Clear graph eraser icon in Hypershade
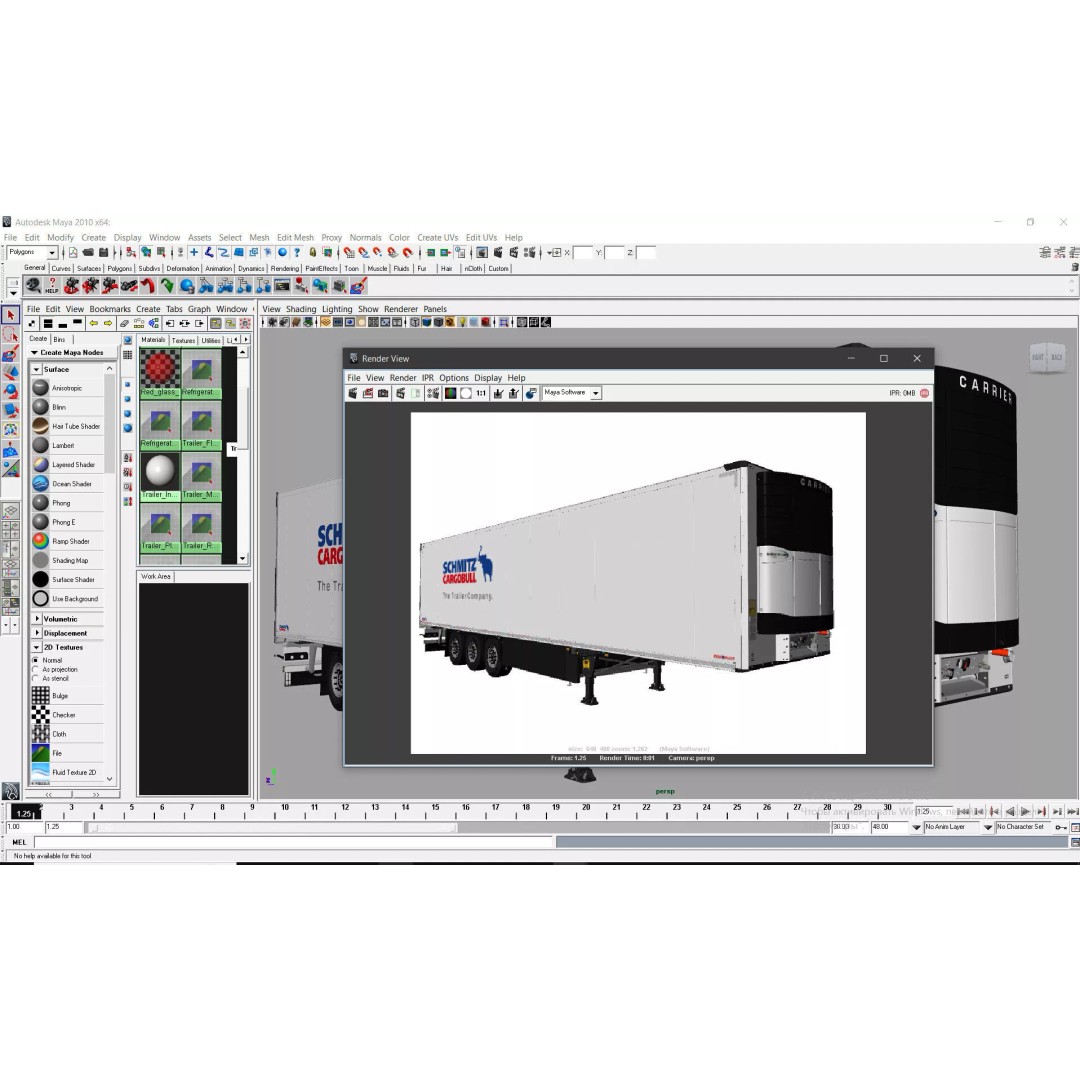The image size is (1080, 1080). pos(124,323)
